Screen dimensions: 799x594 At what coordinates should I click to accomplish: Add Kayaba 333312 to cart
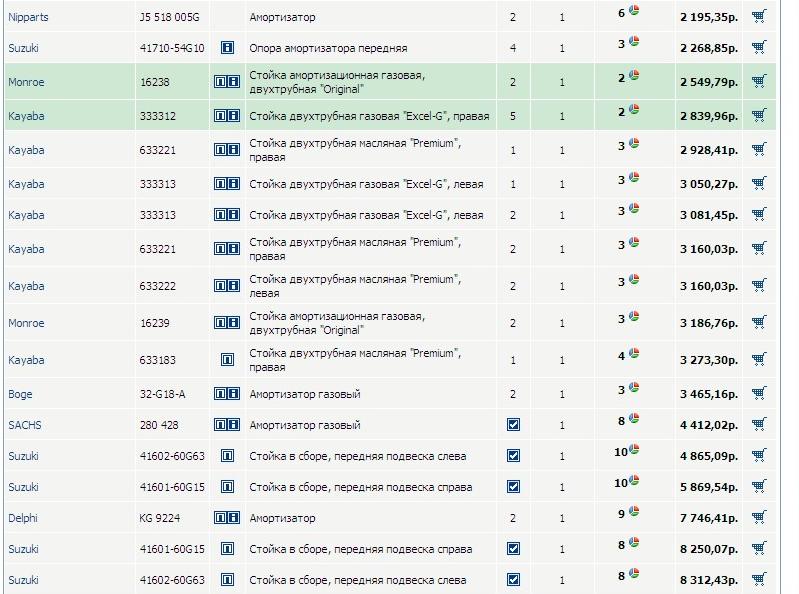point(759,116)
